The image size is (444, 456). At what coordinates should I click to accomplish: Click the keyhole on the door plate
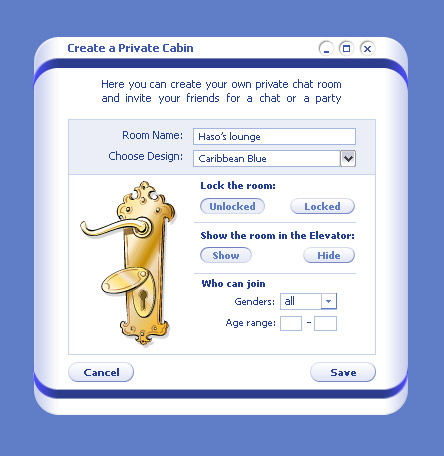(x=143, y=299)
